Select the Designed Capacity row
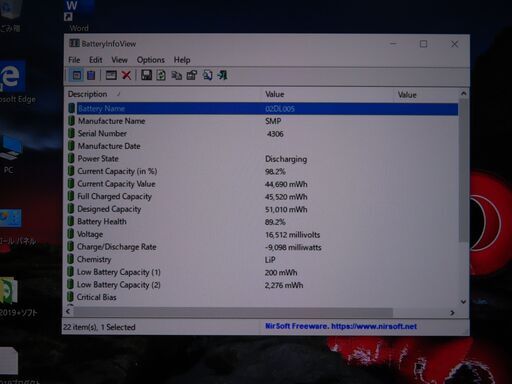512x384 pixels. [263, 209]
